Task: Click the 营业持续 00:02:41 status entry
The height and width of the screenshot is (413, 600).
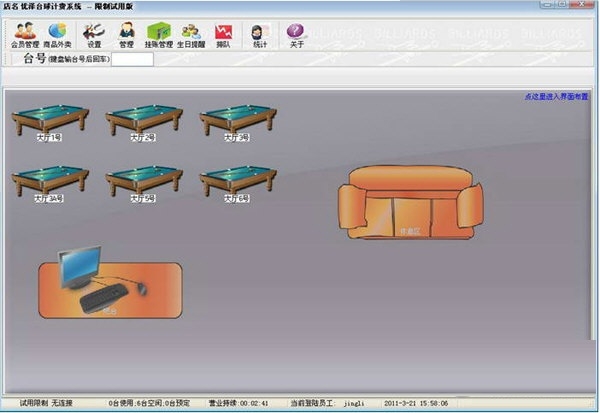Action: coord(238,403)
